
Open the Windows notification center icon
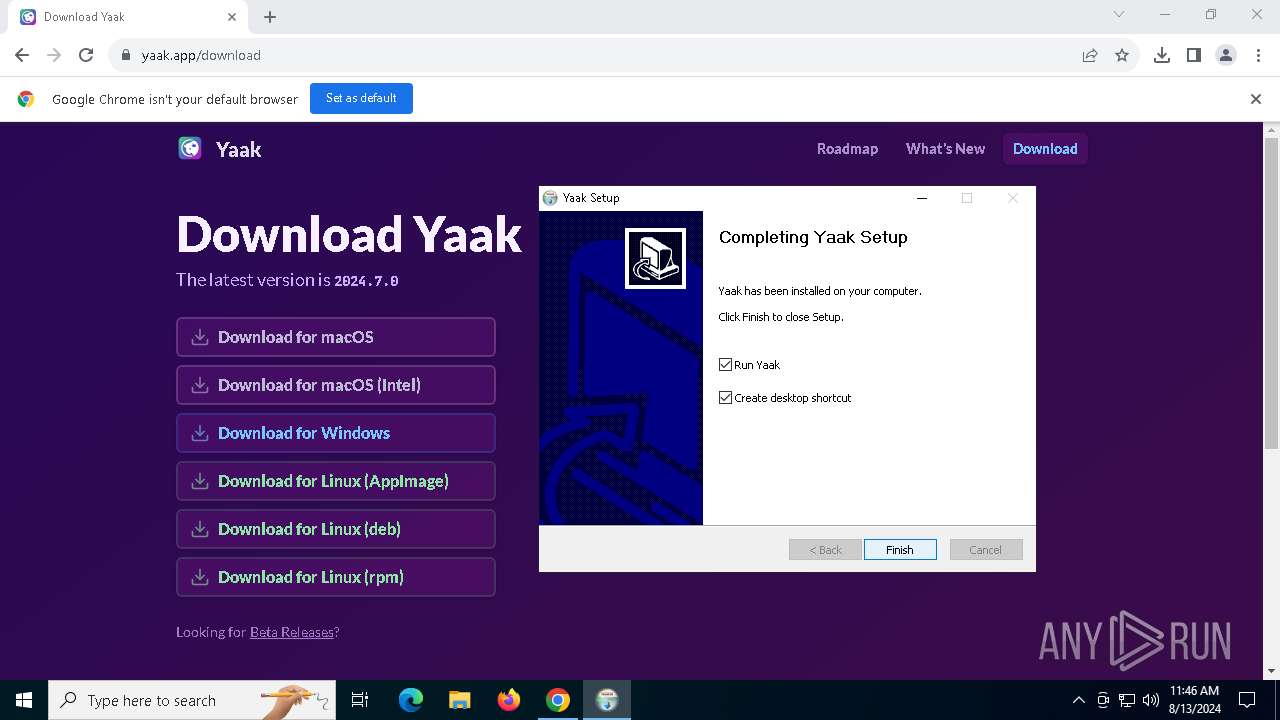1247,700
